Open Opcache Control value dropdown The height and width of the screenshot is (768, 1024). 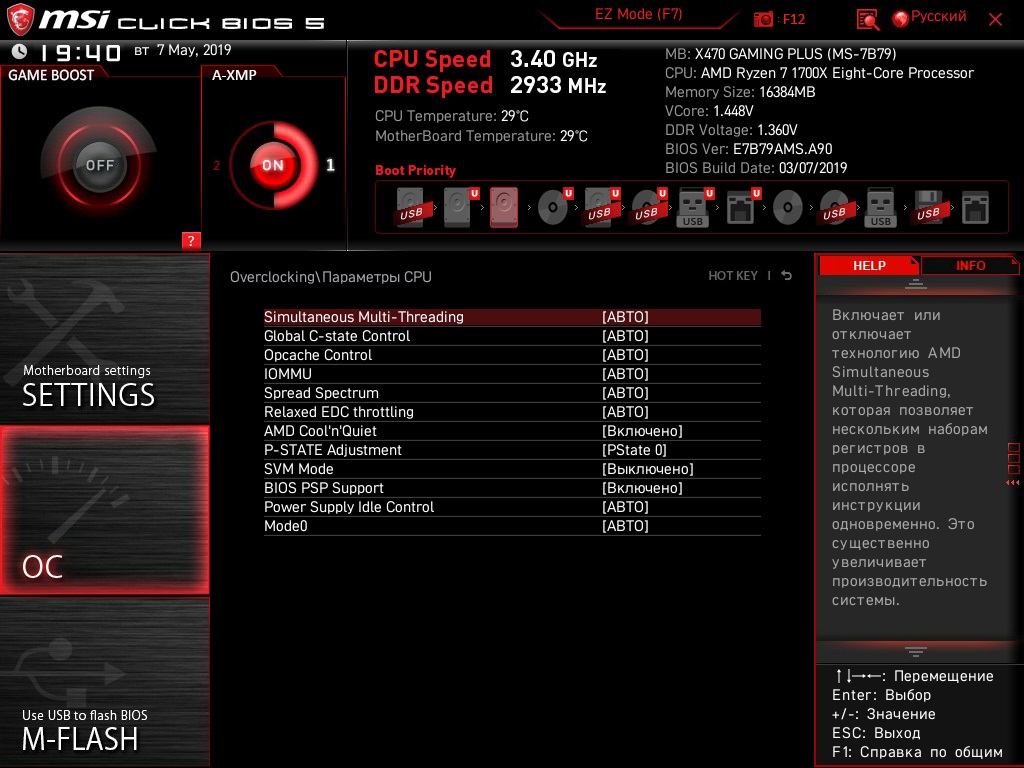pyautogui.click(x=625, y=355)
